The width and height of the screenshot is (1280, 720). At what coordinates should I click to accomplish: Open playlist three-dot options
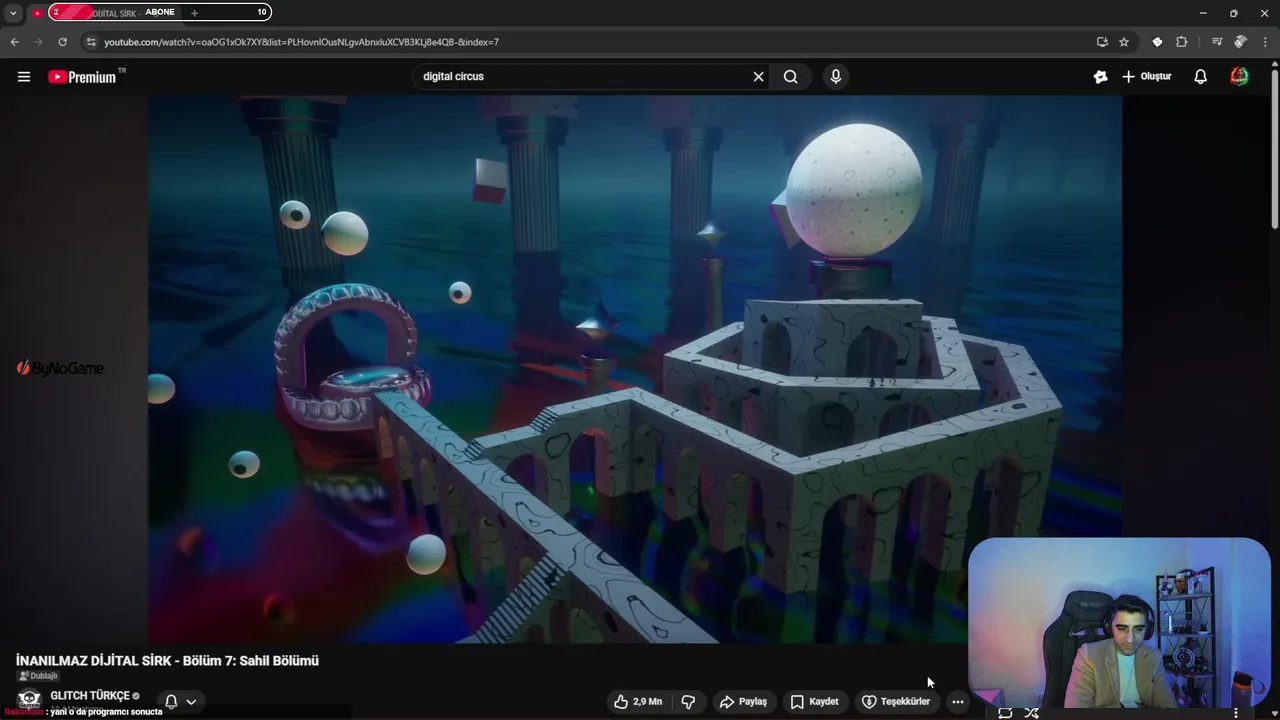[1236, 713]
